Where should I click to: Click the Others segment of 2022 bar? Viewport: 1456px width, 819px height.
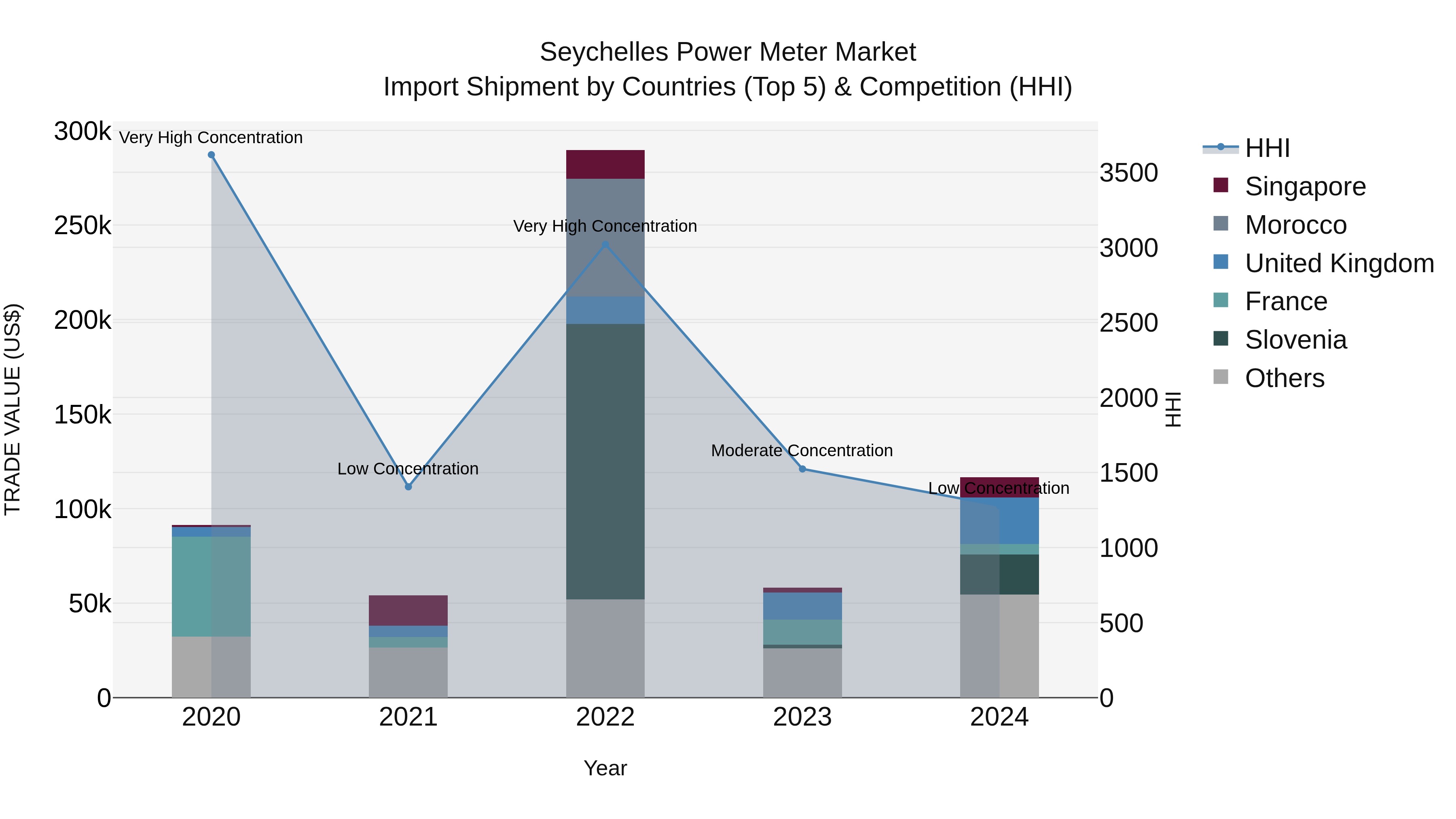click(605, 648)
